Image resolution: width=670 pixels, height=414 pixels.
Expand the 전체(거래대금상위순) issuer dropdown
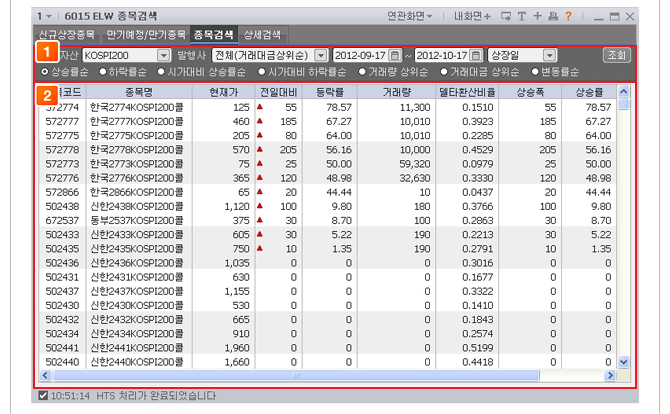320,55
